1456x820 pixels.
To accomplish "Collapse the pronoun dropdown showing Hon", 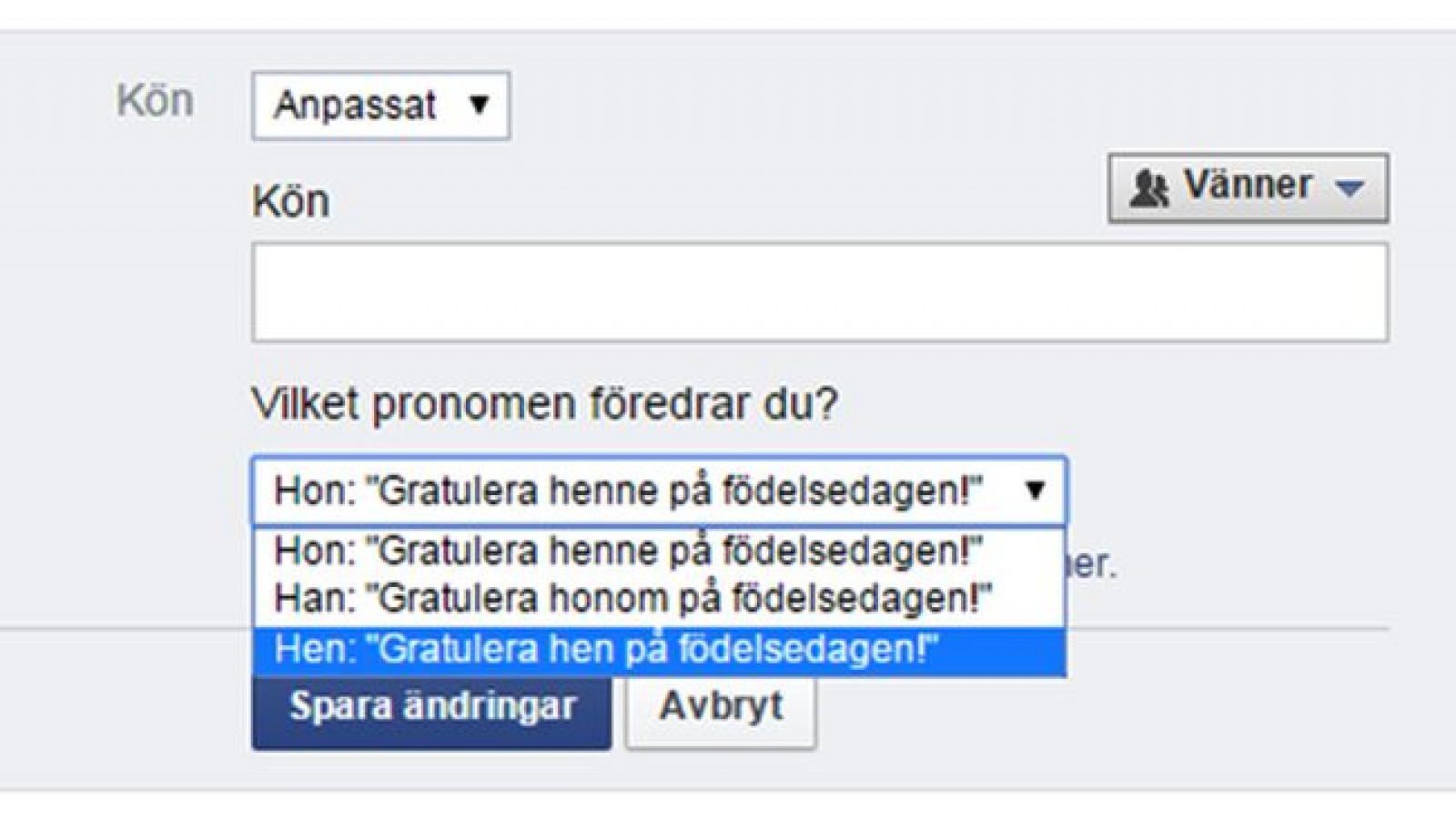I will (x=659, y=491).
